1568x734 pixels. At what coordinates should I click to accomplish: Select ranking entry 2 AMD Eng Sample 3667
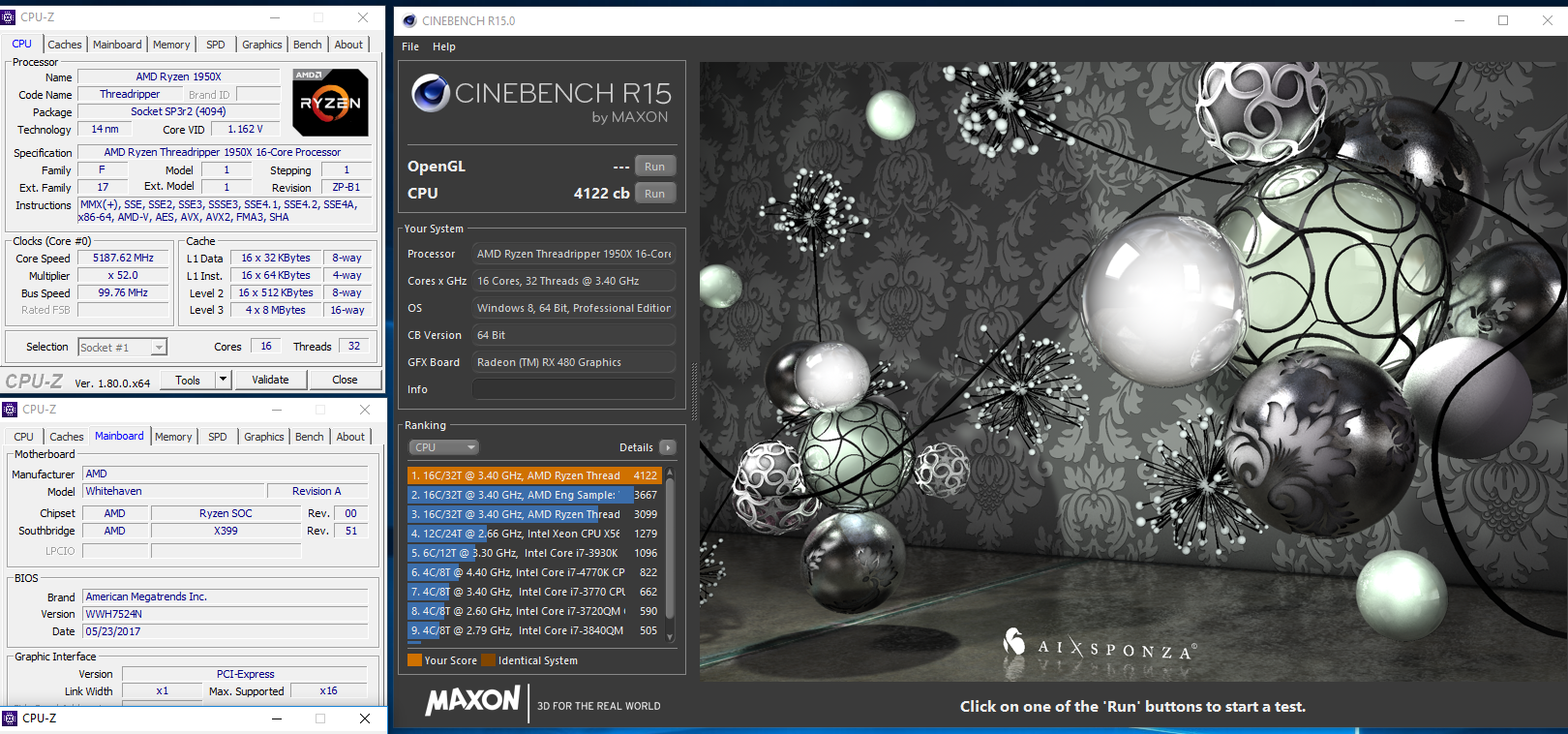534,495
